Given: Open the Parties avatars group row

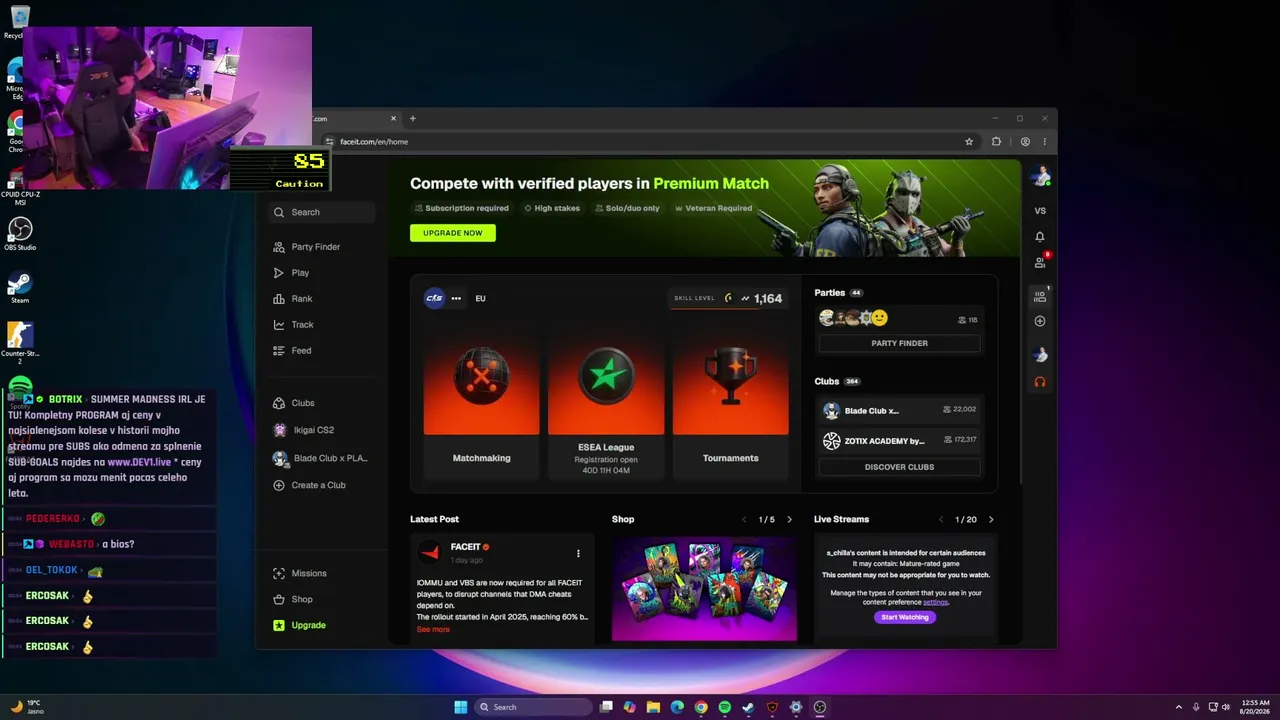Looking at the screenshot, I should click(x=899, y=318).
